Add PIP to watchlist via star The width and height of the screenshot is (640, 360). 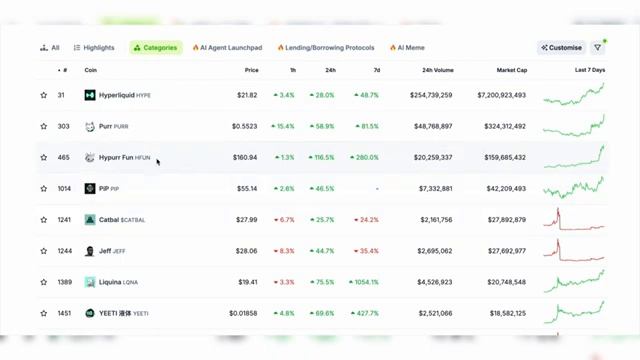(x=44, y=189)
